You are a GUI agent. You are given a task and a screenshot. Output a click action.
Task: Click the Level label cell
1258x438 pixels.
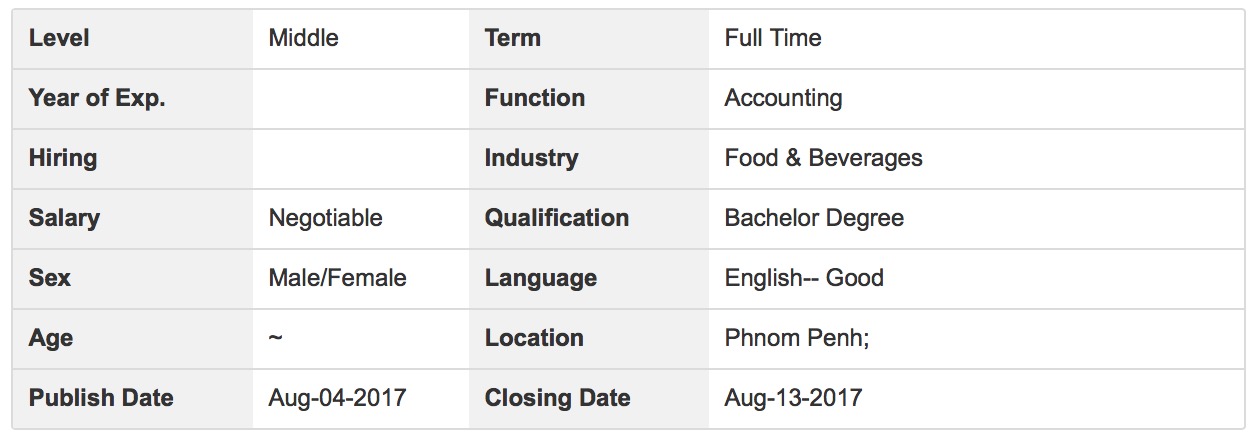tap(132, 39)
